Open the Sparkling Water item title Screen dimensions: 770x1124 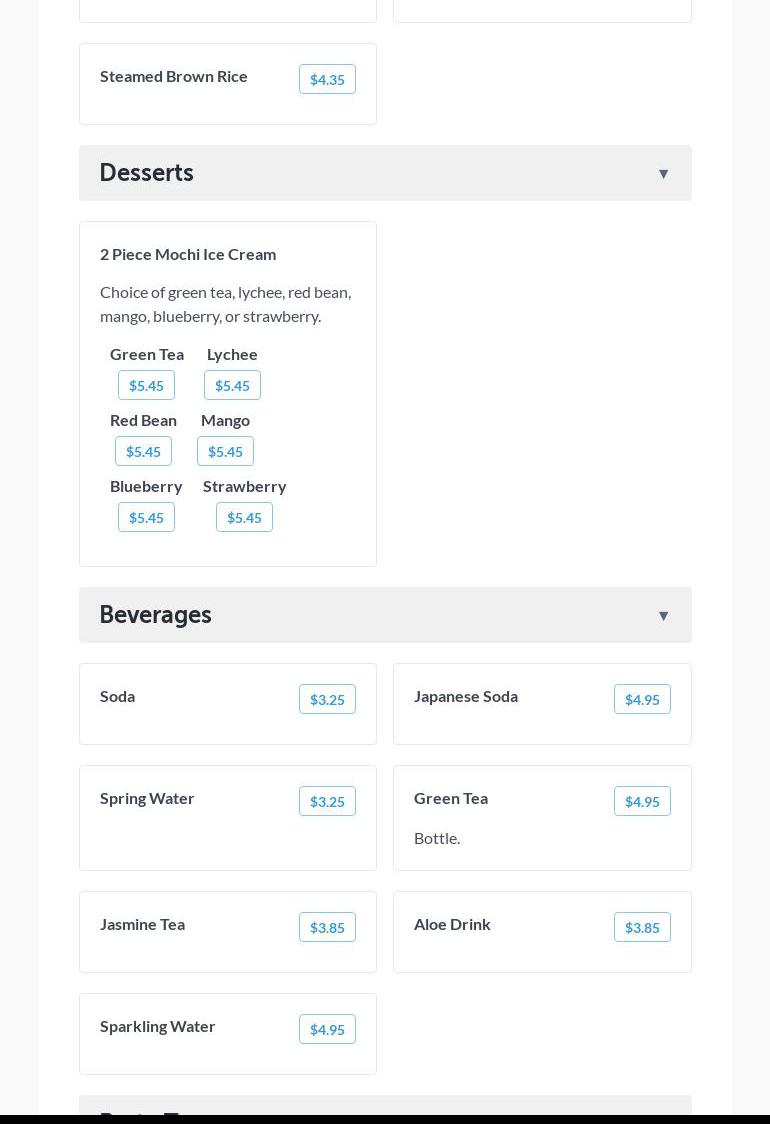(x=158, y=1026)
